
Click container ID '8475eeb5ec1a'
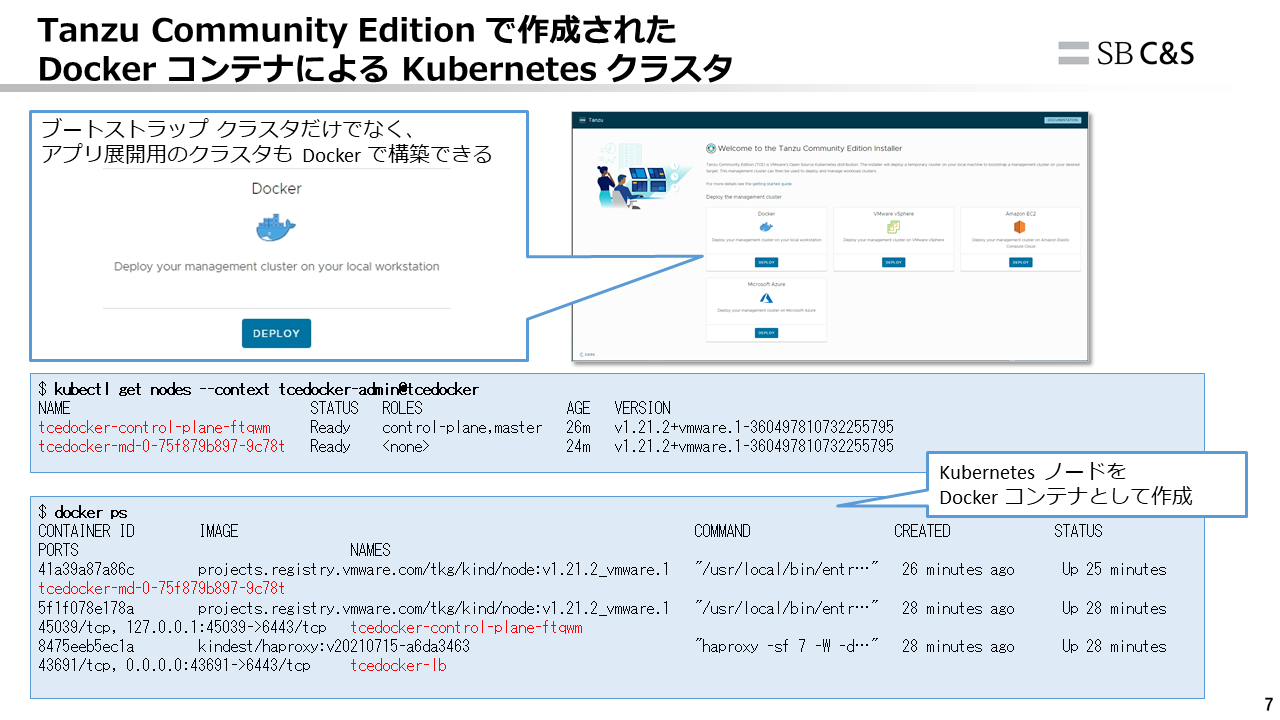click(x=86, y=646)
